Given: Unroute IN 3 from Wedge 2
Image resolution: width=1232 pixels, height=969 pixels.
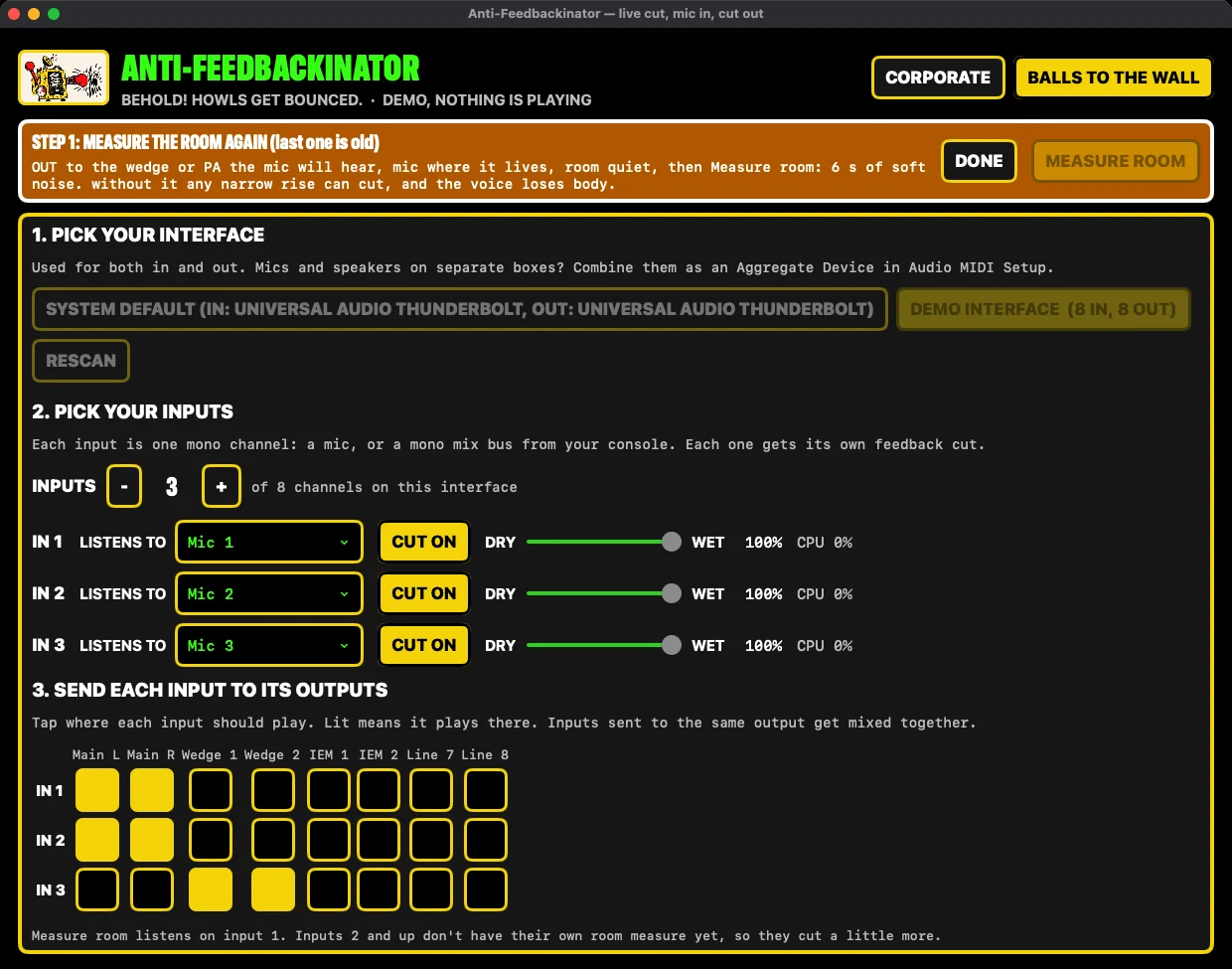Looking at the screenshot, I should point(273,889).
